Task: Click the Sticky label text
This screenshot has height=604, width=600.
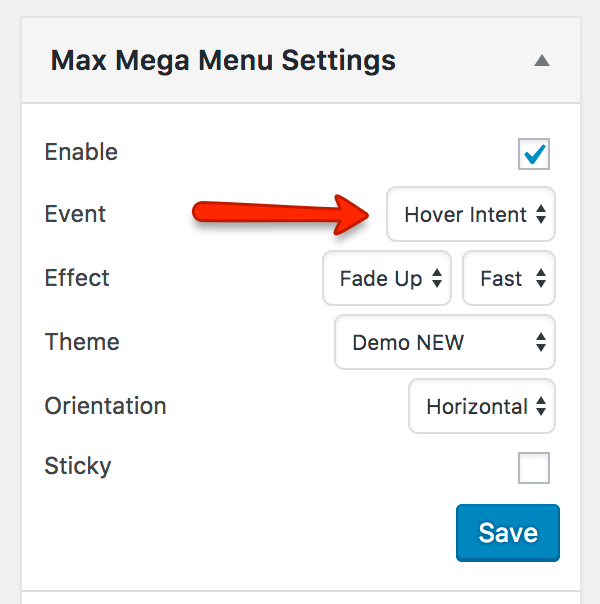Action: coord(78,466)
